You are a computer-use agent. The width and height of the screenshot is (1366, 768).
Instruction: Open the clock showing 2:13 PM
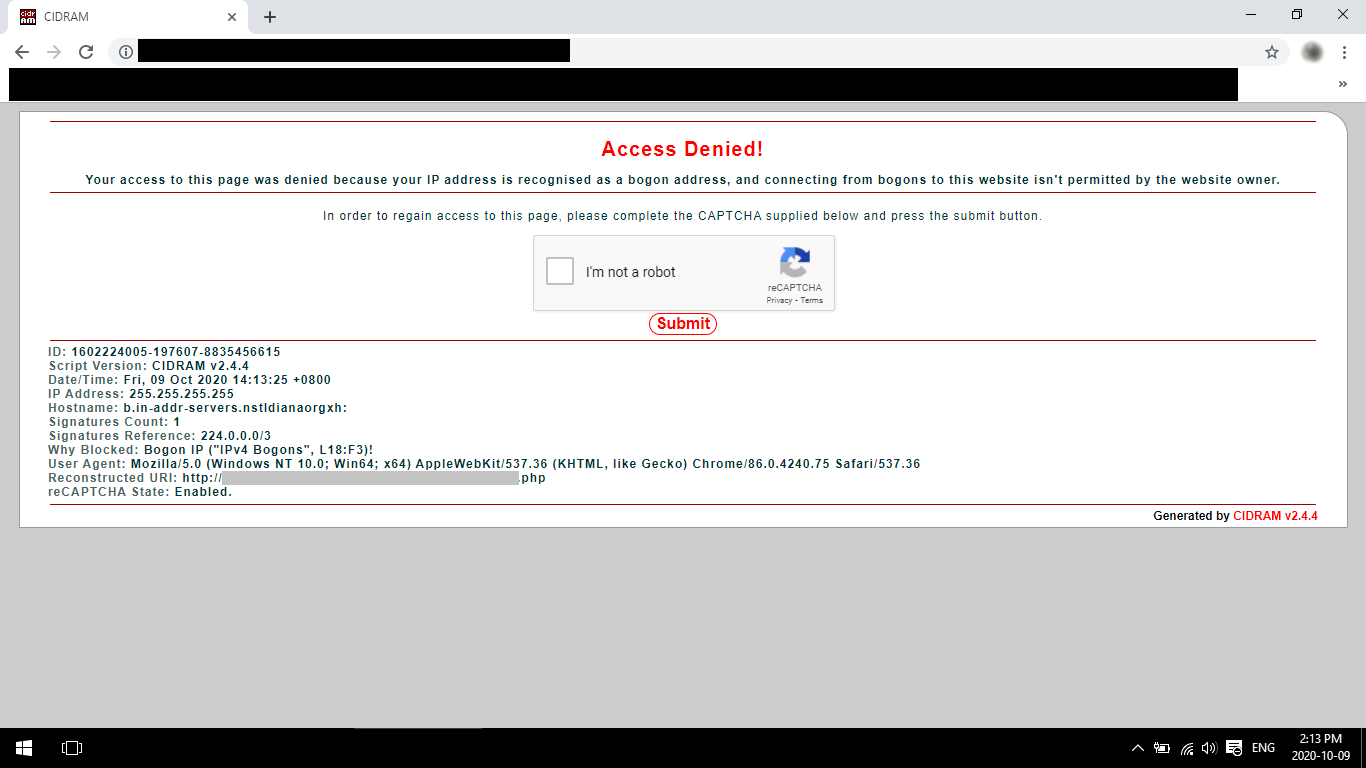pos(1320,747)
